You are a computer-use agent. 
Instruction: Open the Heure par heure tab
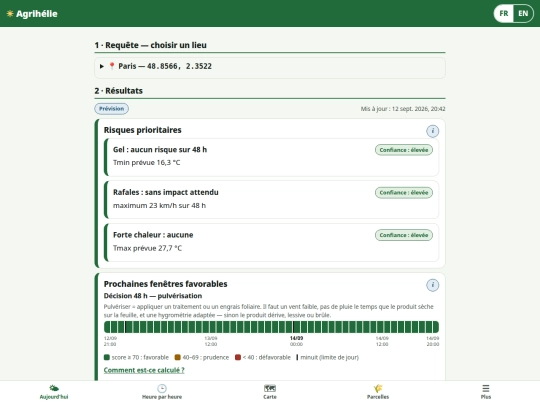tap(162, 392)
